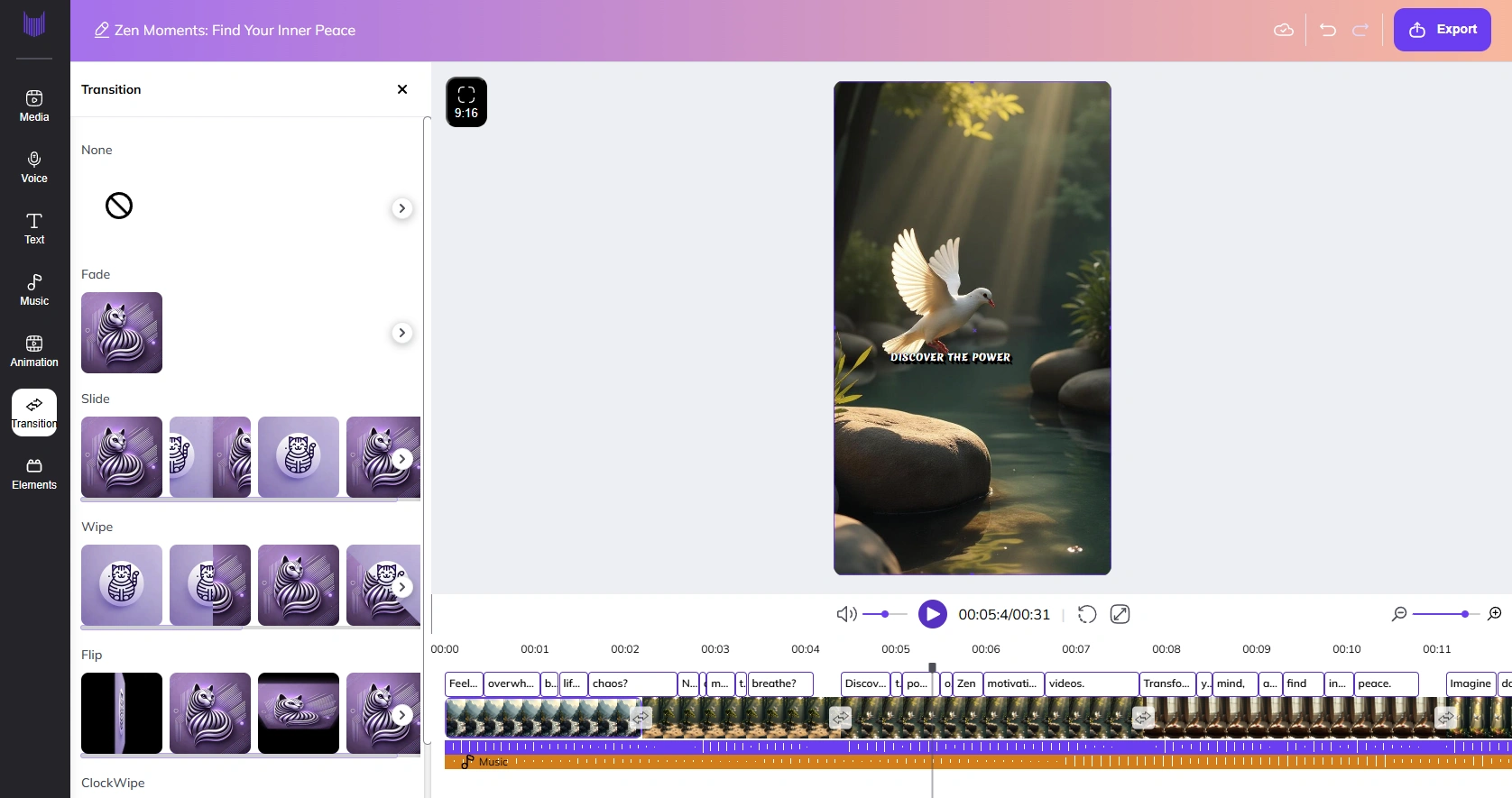The height and width of the screenshot is (798, 1512).
Task: Select the 'chaos?' caption clip
Action: pyautogui.click(x=632, y=683)
